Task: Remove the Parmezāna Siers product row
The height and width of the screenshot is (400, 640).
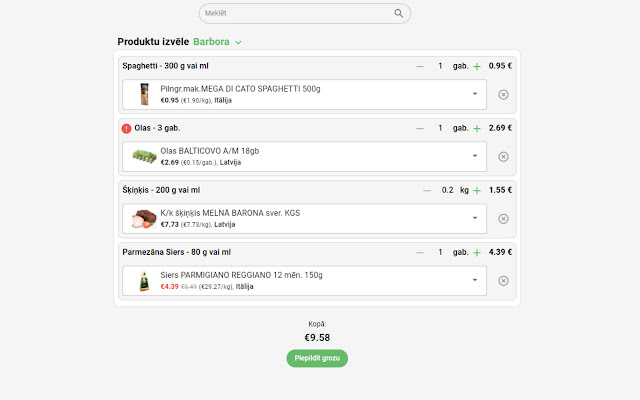Action: 503,281
